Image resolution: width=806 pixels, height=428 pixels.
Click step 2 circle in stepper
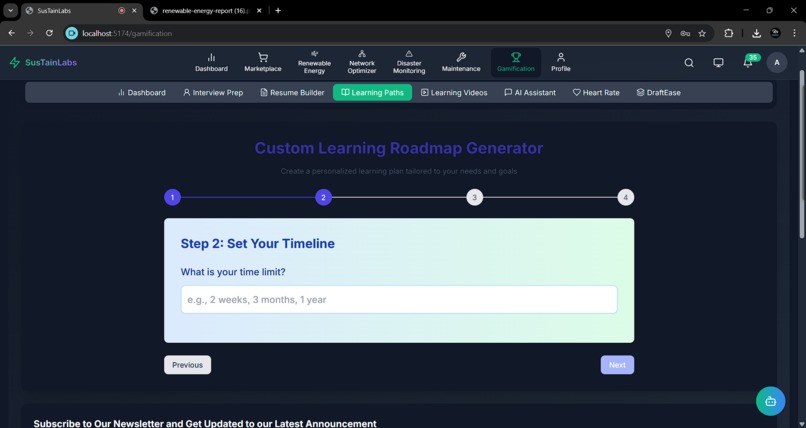[x=323, y=197]
